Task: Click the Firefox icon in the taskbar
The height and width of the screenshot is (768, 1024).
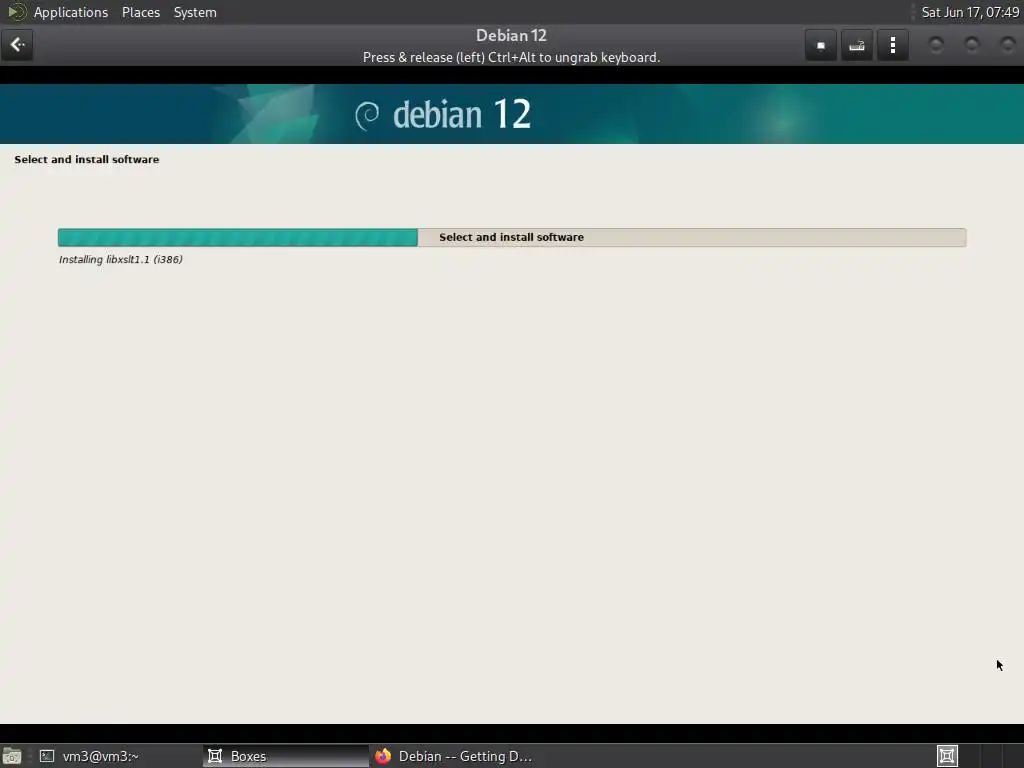Action: (383, 756)
